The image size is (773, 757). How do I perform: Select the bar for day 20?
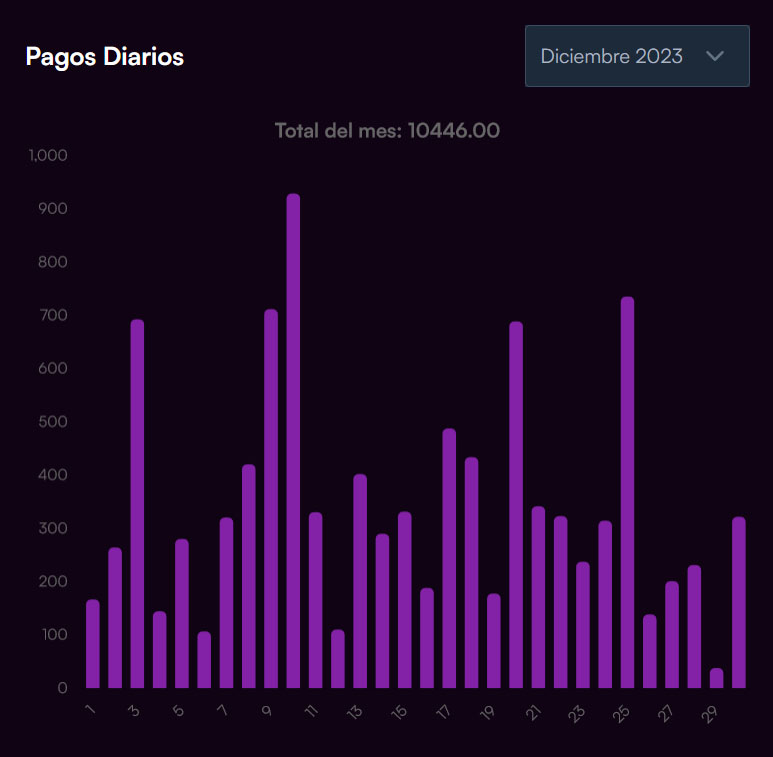(516, 504)
